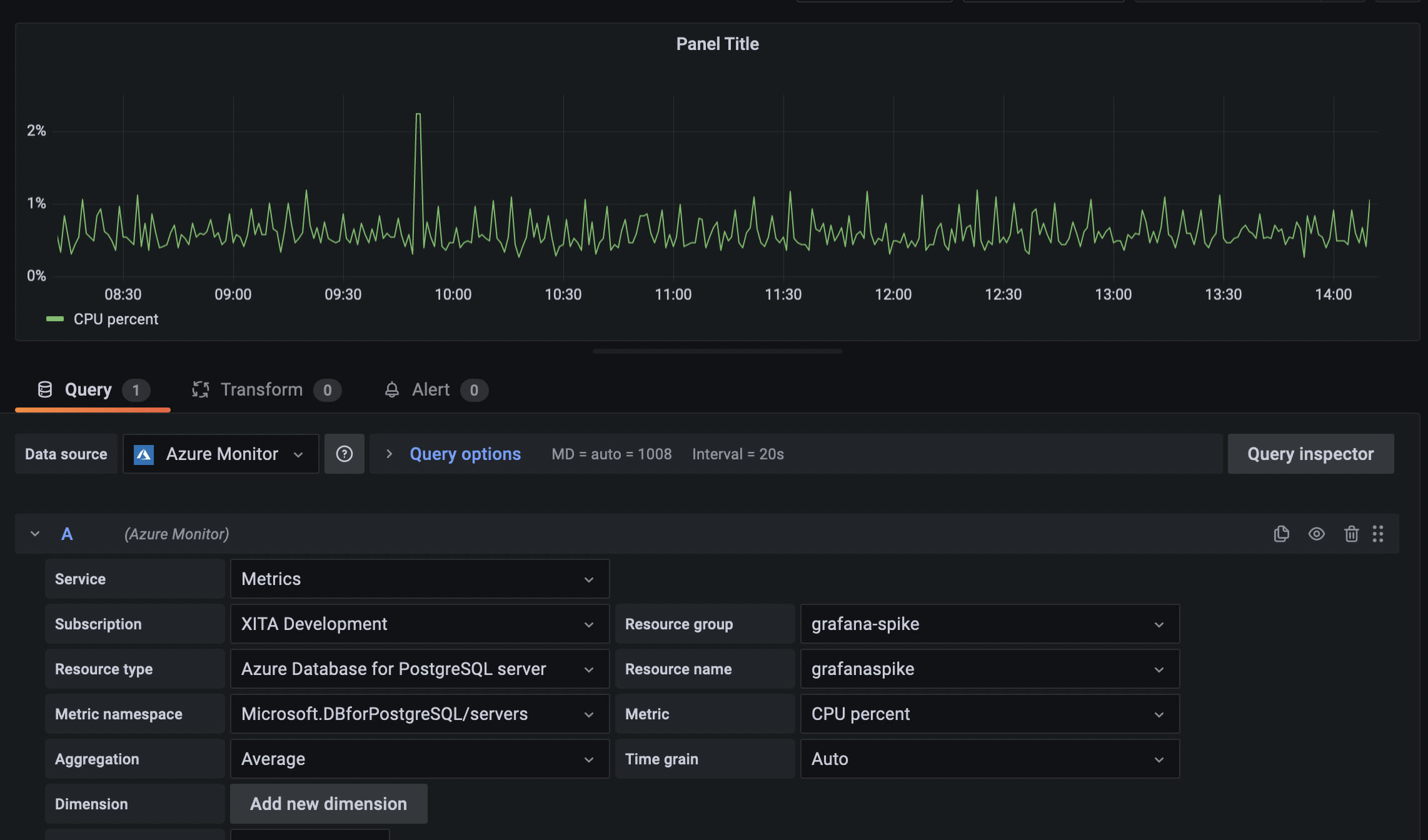Delete query A with the trash icon
Image resolution: width=1428 pixels, height=840 pixels.
pyautogui.click(x=1351, y=534)
